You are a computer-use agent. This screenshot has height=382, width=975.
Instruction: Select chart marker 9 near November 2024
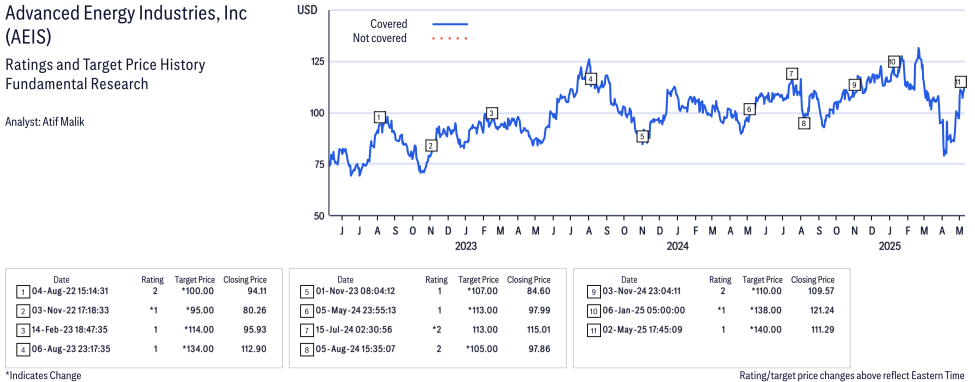click(x=854, y=85)
